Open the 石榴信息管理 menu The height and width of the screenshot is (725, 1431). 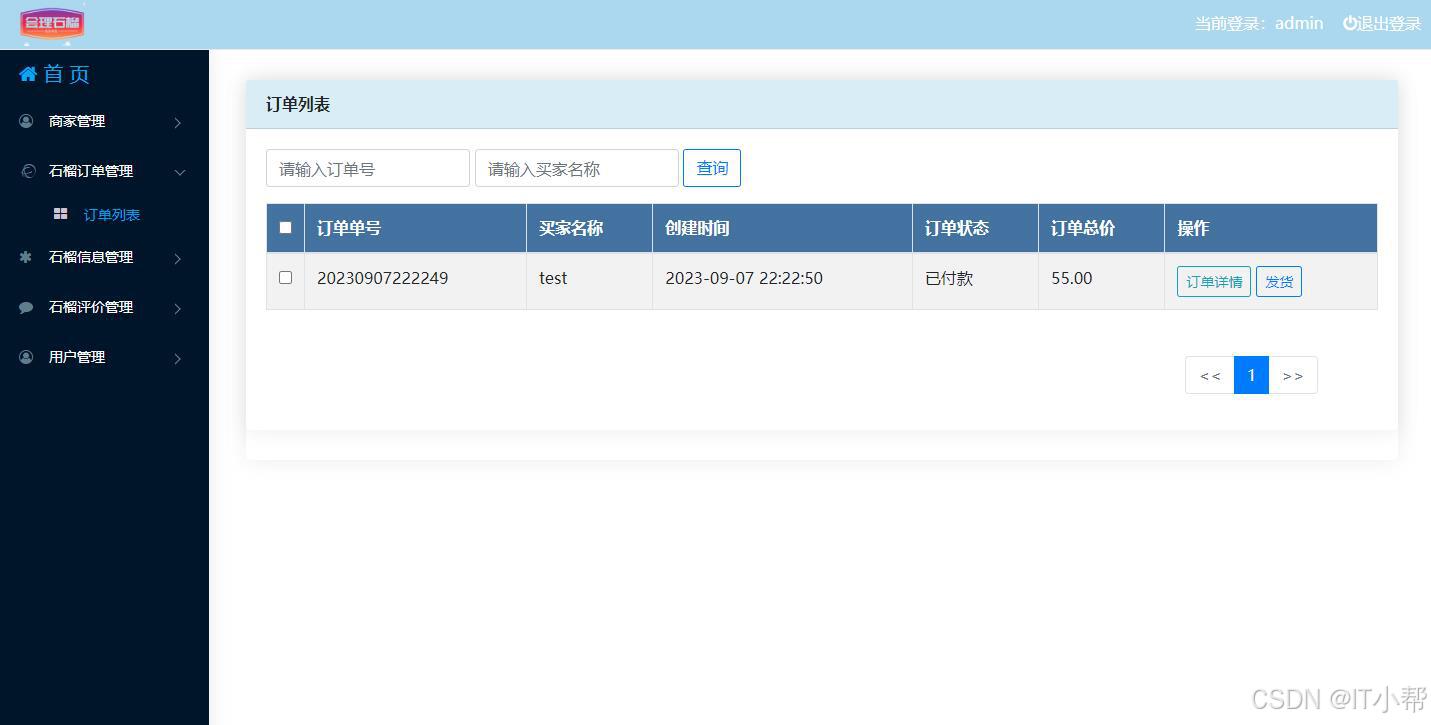pyautogui.click(x=104, y=257)
